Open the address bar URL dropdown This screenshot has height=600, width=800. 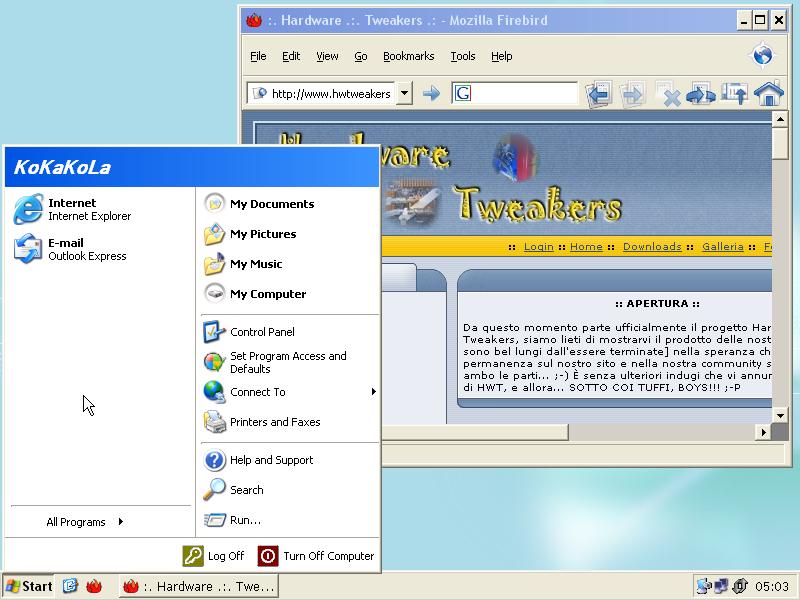(x=404, y=93)
